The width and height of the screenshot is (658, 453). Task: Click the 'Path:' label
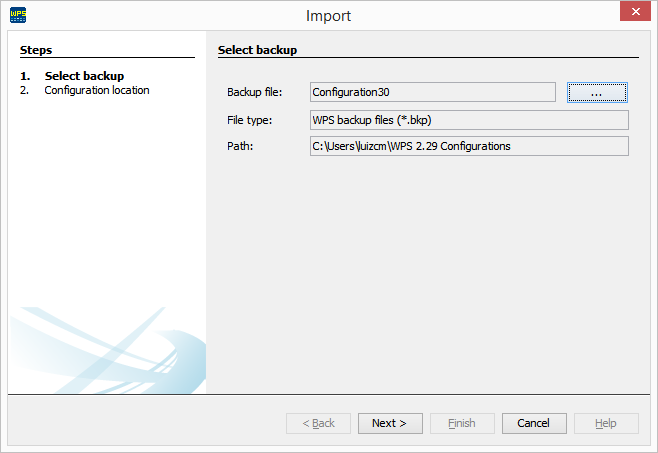pyautogui.click(x=240, y=146)
